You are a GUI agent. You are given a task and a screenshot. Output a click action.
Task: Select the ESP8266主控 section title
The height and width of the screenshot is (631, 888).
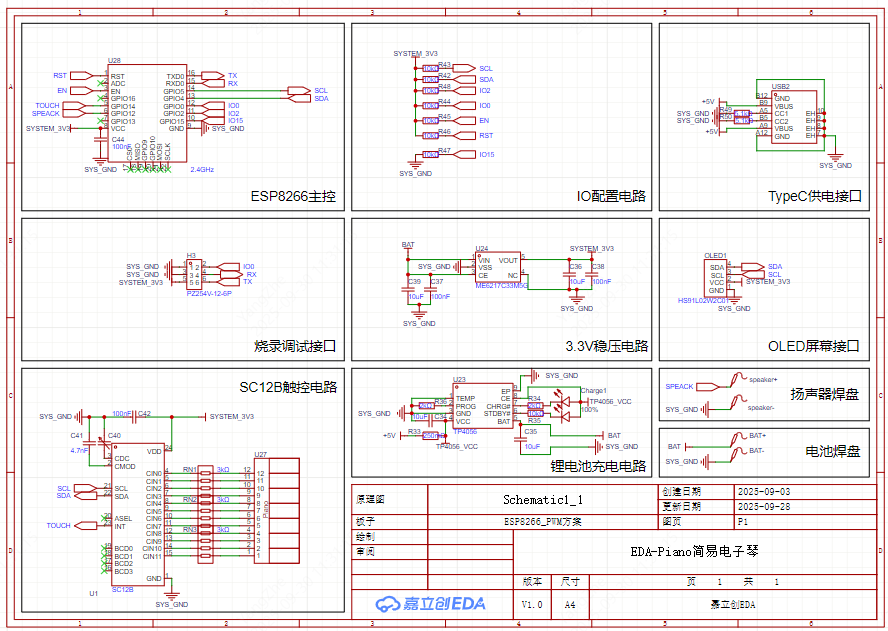coord(292,197)
